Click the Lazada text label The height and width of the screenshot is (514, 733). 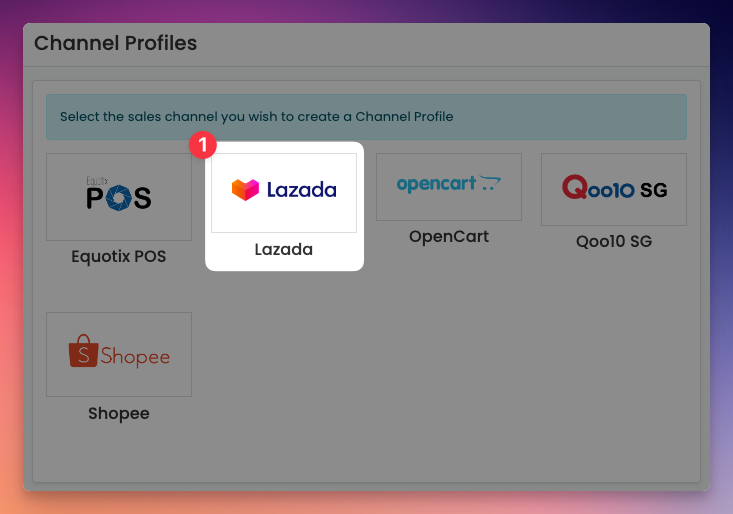284,250
